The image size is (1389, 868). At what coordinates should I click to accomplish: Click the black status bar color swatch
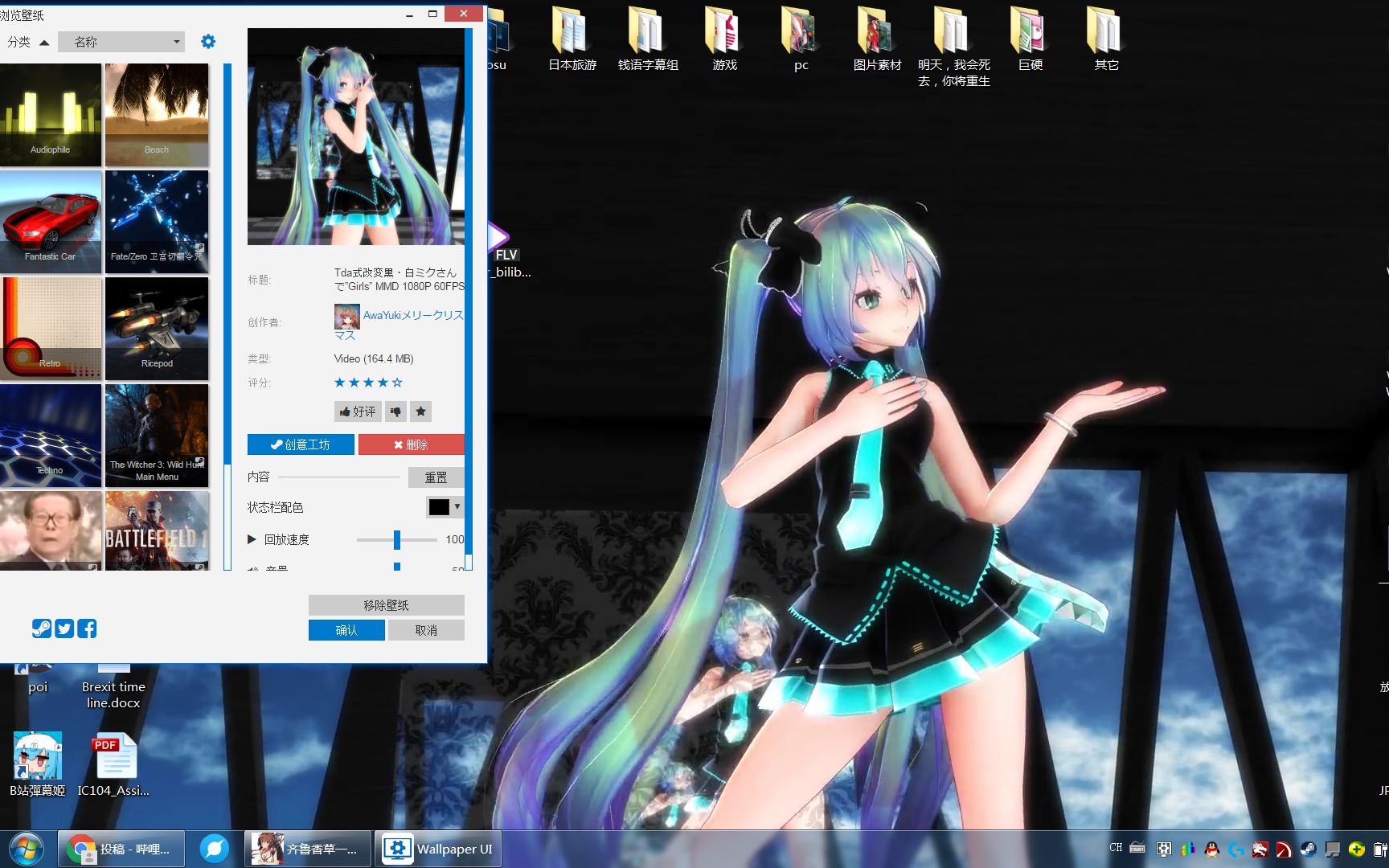point(438,506)
